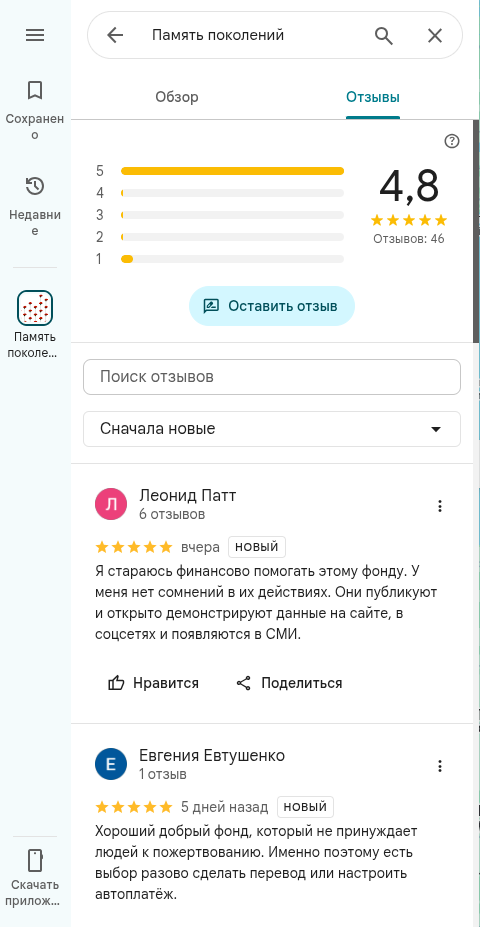Open the Недавние history icon
Image resolution: width=480 pixels, height=927 pixels.
point(35,186)
